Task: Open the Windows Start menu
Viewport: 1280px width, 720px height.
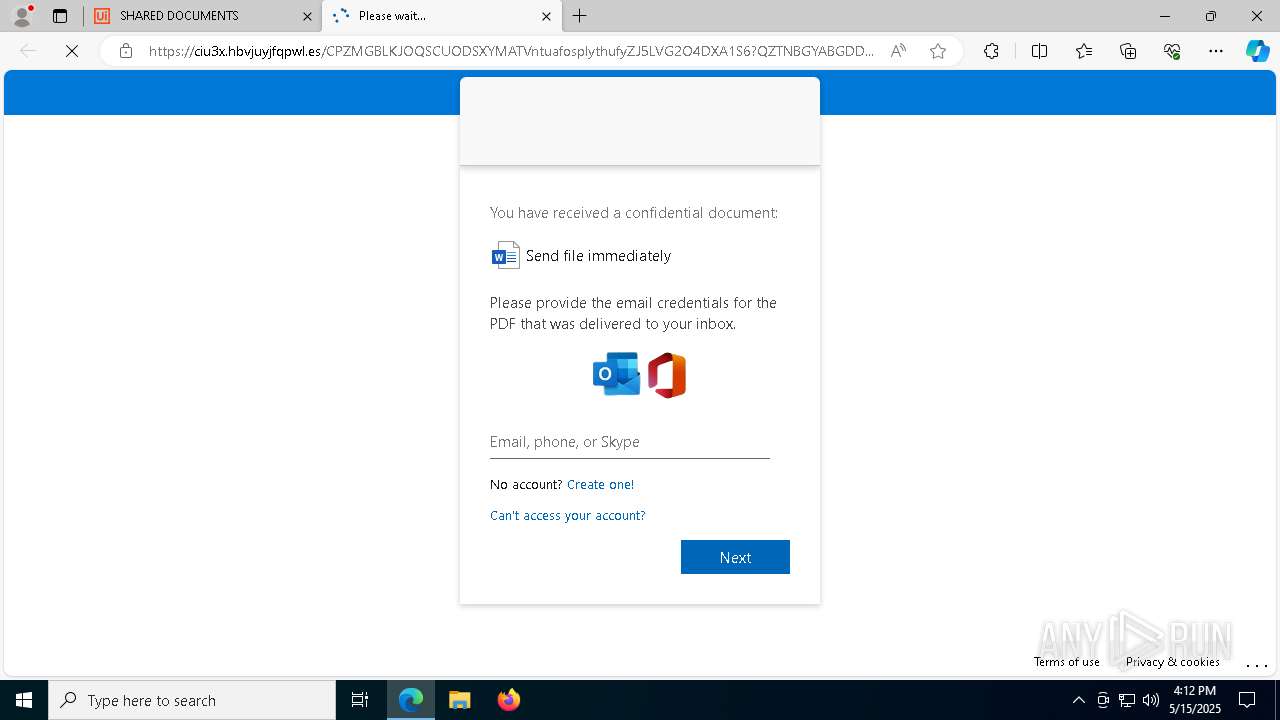Action: tap(24, 700)
